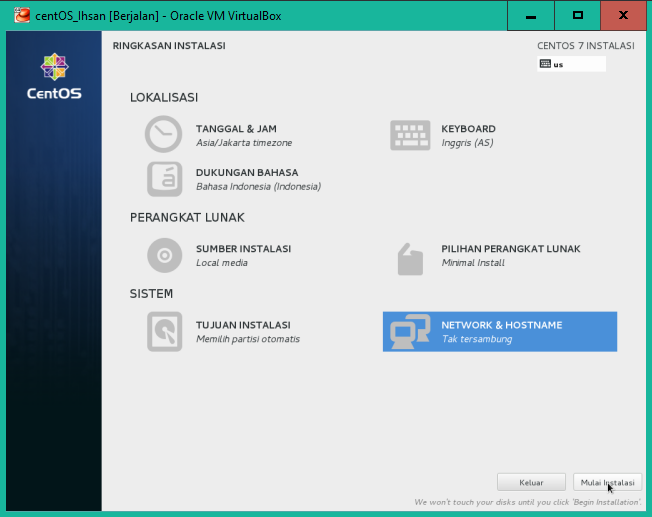652x517 pixels.
Task: Open PILIHAN PERANGKAT LUNAK label
Action: pyautogui.click(x=511, y=249)
